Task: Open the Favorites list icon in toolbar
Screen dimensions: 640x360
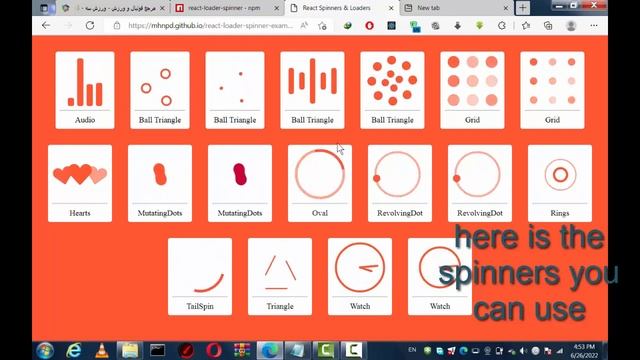Action: click(526, 25)
